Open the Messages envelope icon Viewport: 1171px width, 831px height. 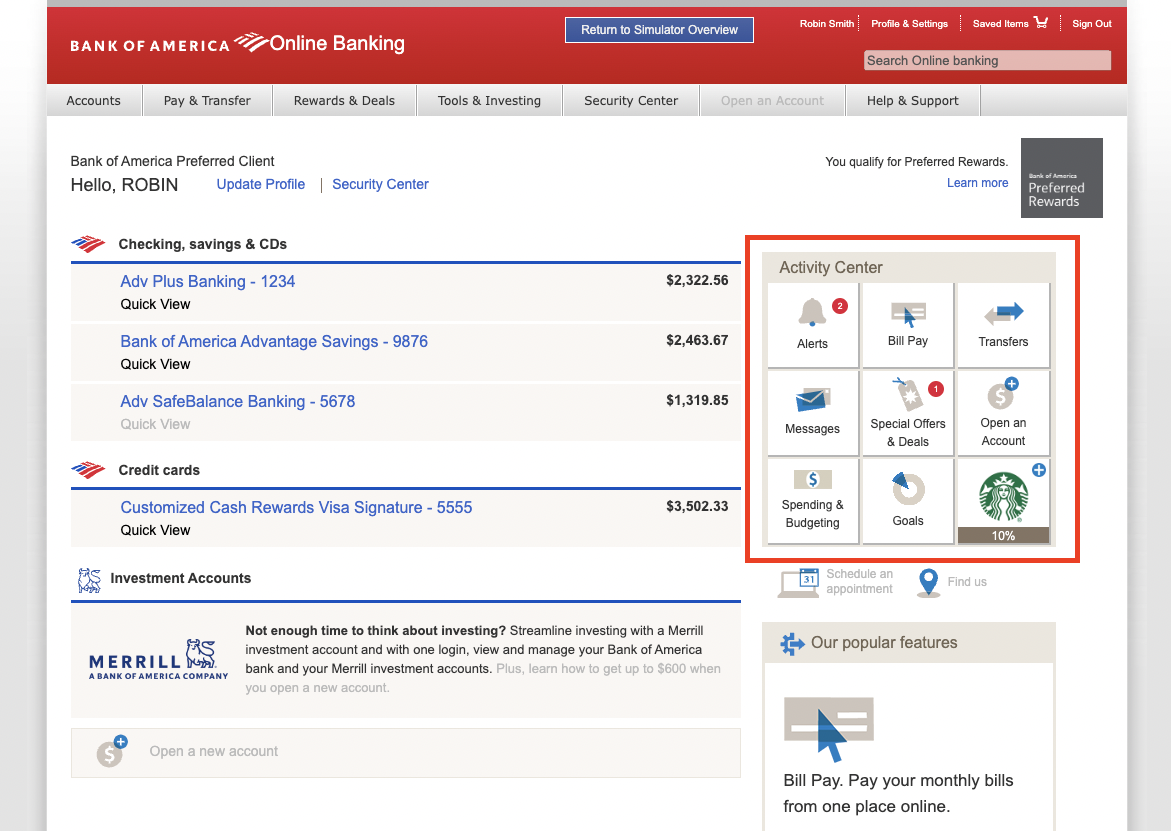813,400
